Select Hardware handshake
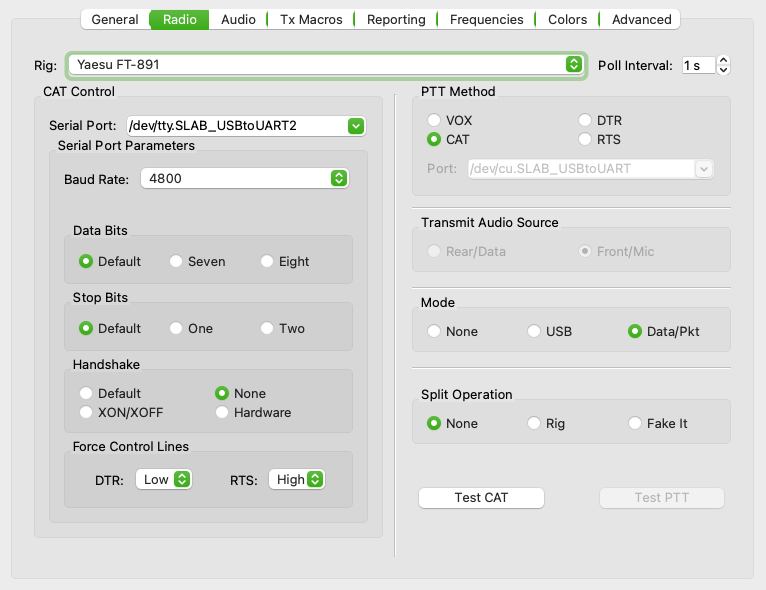This screenshot has width=766, height=590. 253,412
